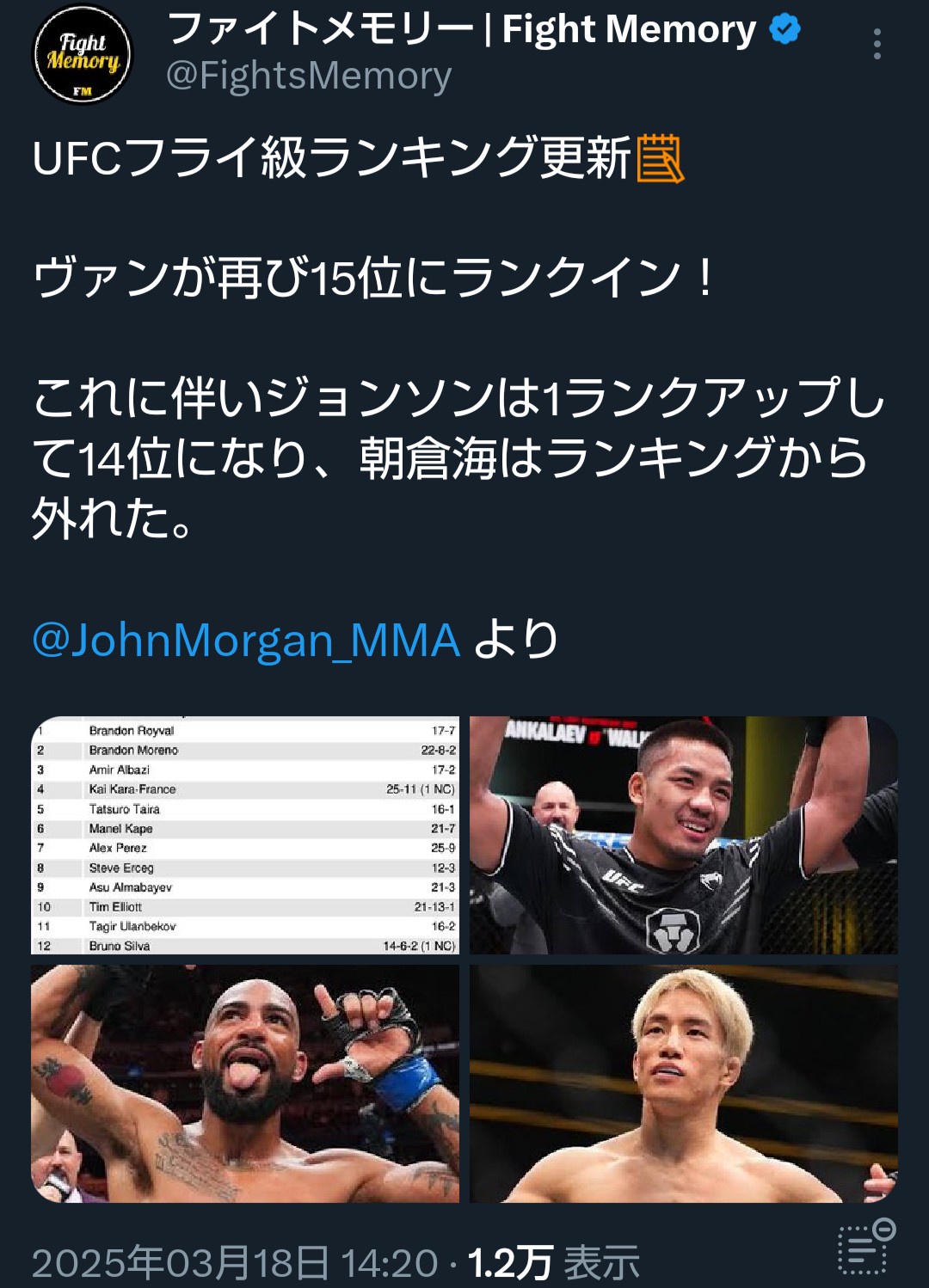929x1288 pixels.
Task: Tap the Bruno Silva row in rankings image
Action: pyautogui.click(x=245, y=945)
